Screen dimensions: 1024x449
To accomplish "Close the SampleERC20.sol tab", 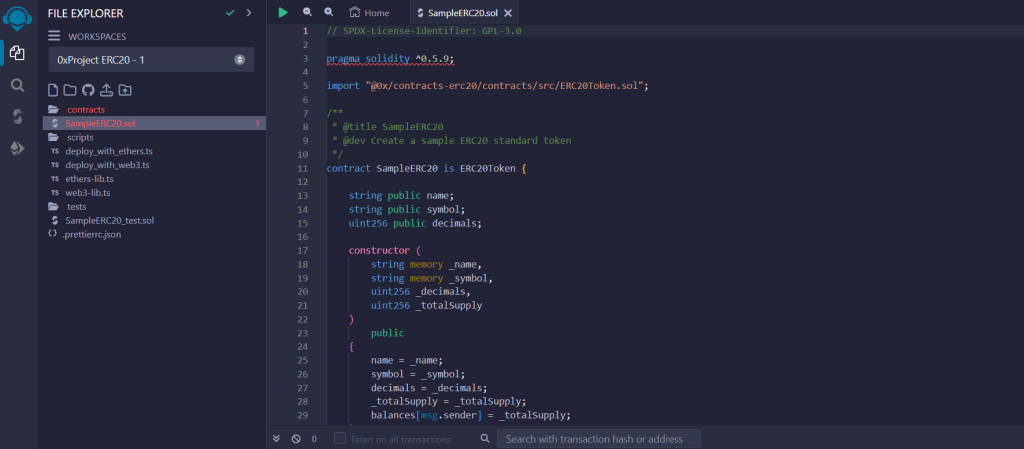I will [x=508, y=13].
